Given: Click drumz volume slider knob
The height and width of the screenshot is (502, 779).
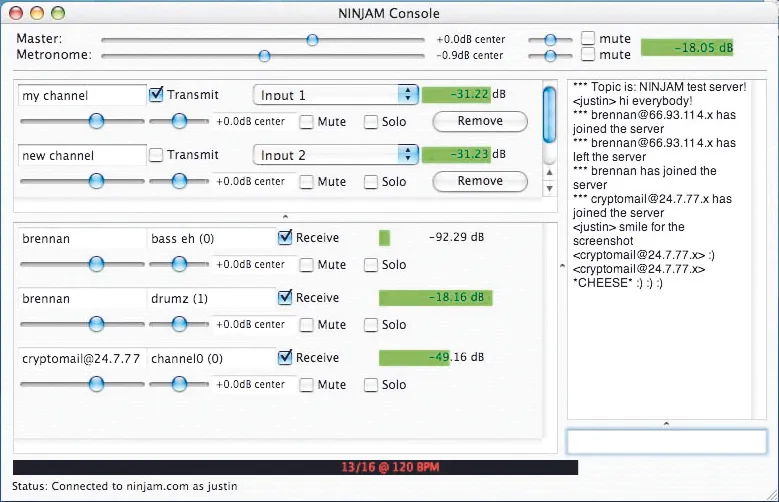Looking at the screenshot, I should tap(96, 324).
